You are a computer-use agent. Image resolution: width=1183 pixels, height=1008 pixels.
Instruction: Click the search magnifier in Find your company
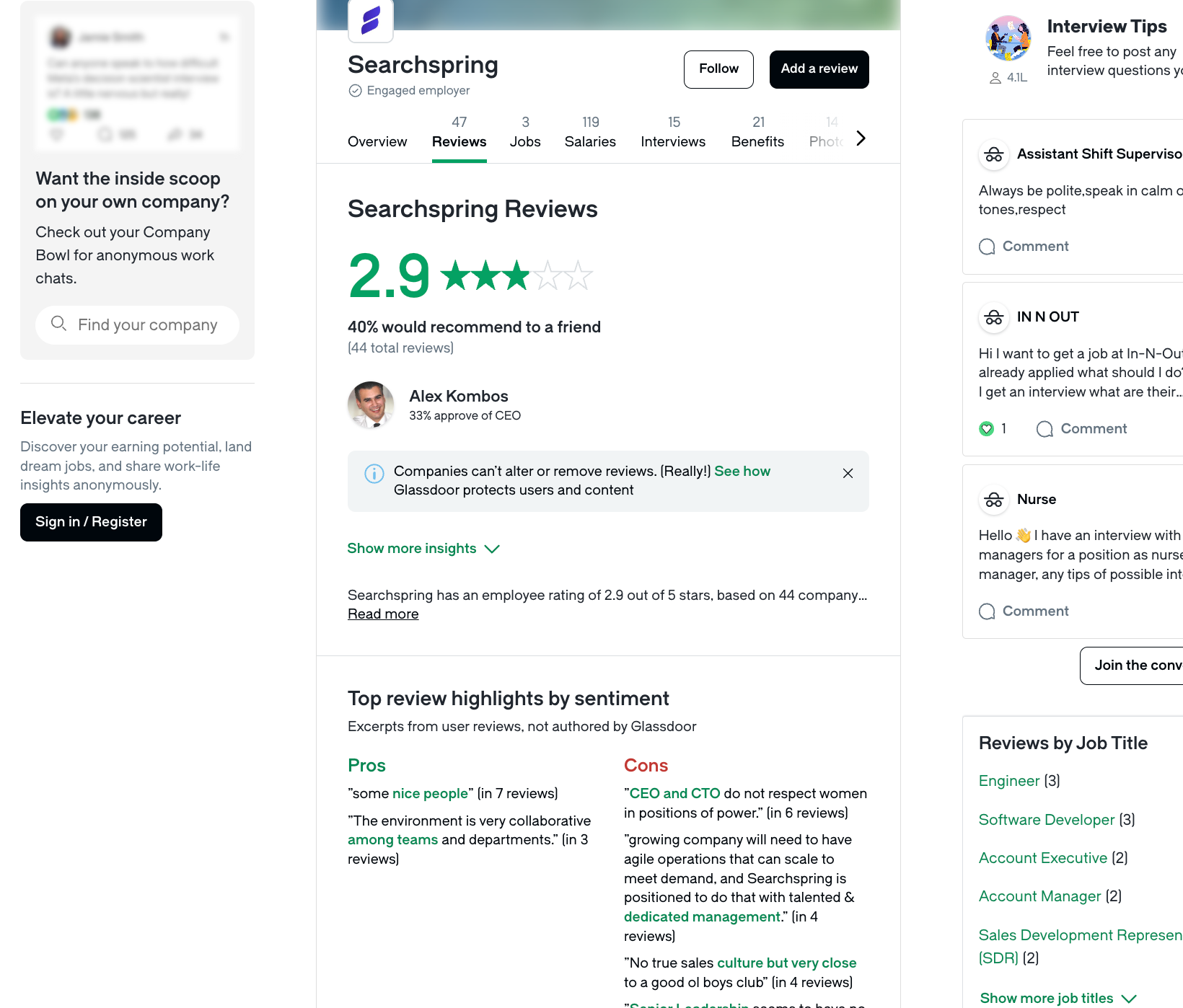[x=58, y=324]
